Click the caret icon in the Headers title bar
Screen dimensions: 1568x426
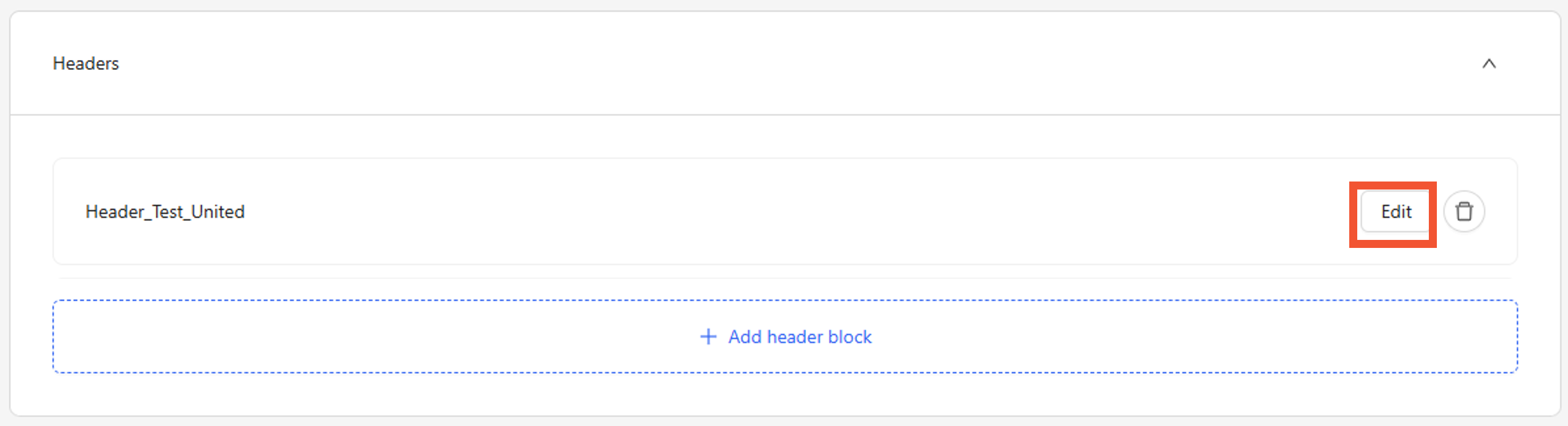[1489, 64]
